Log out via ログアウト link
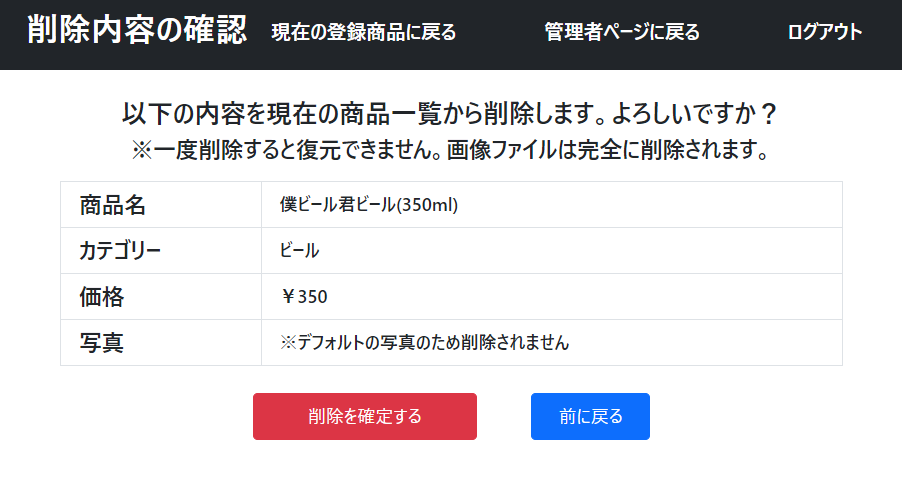The height and width of the screenshot is (492, 902). coord(824,32)
